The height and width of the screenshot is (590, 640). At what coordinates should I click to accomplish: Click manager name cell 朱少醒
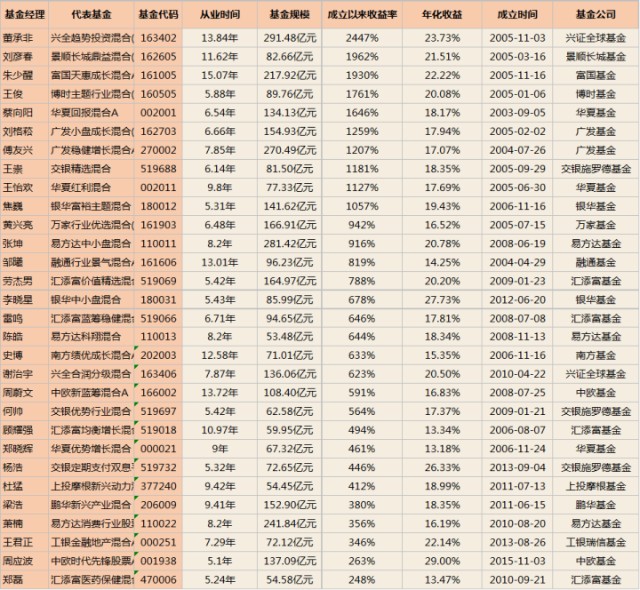(24, 75)
